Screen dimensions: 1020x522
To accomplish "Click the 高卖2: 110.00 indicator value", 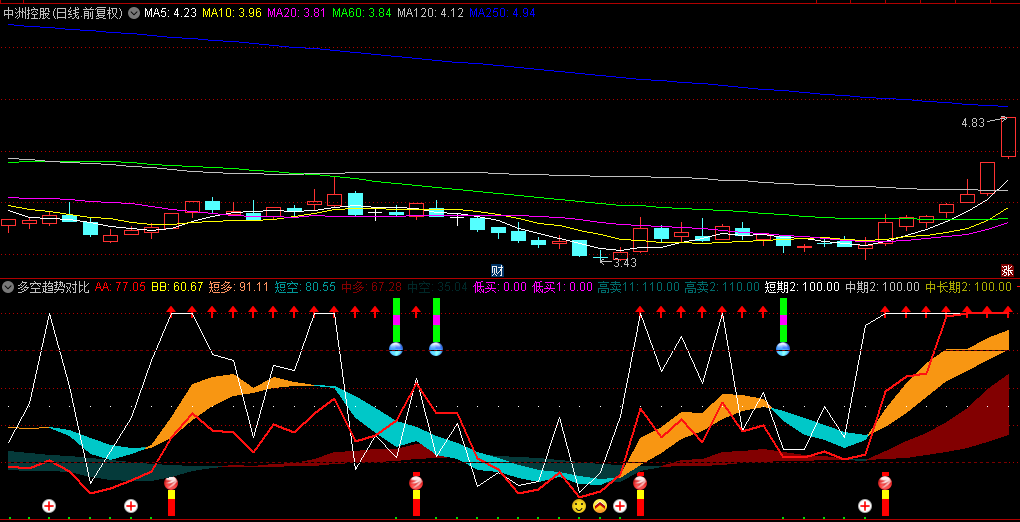I will click(722, 287).
